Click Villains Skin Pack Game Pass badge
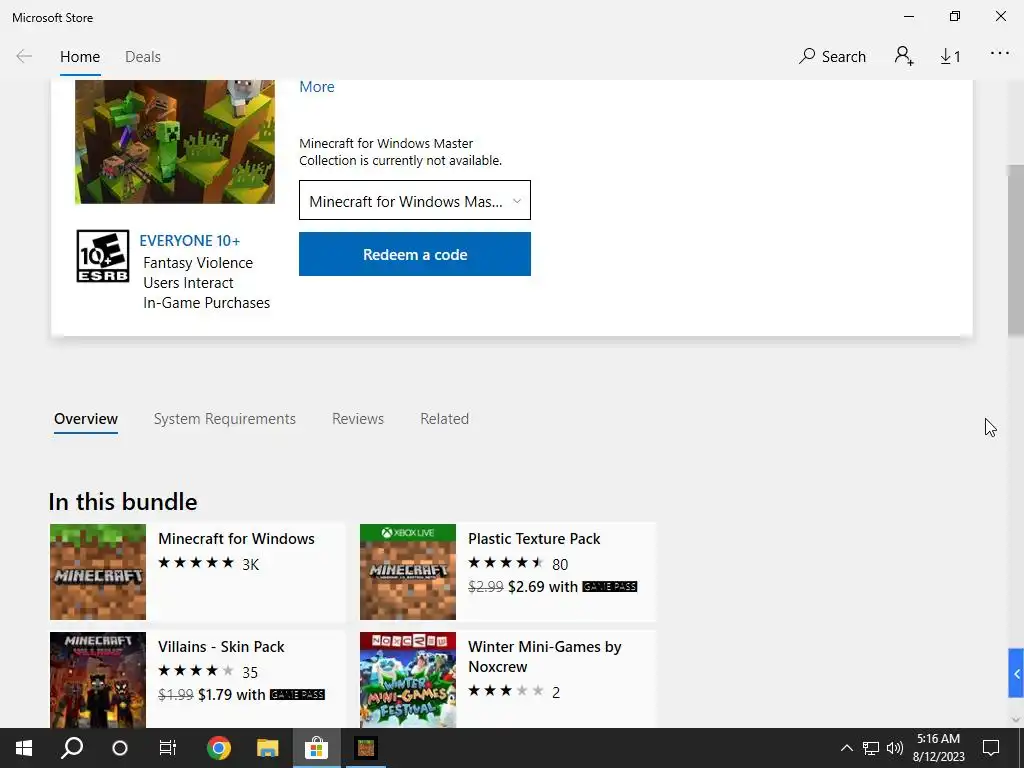This screenshot has height=768, width=1024. 297,694
